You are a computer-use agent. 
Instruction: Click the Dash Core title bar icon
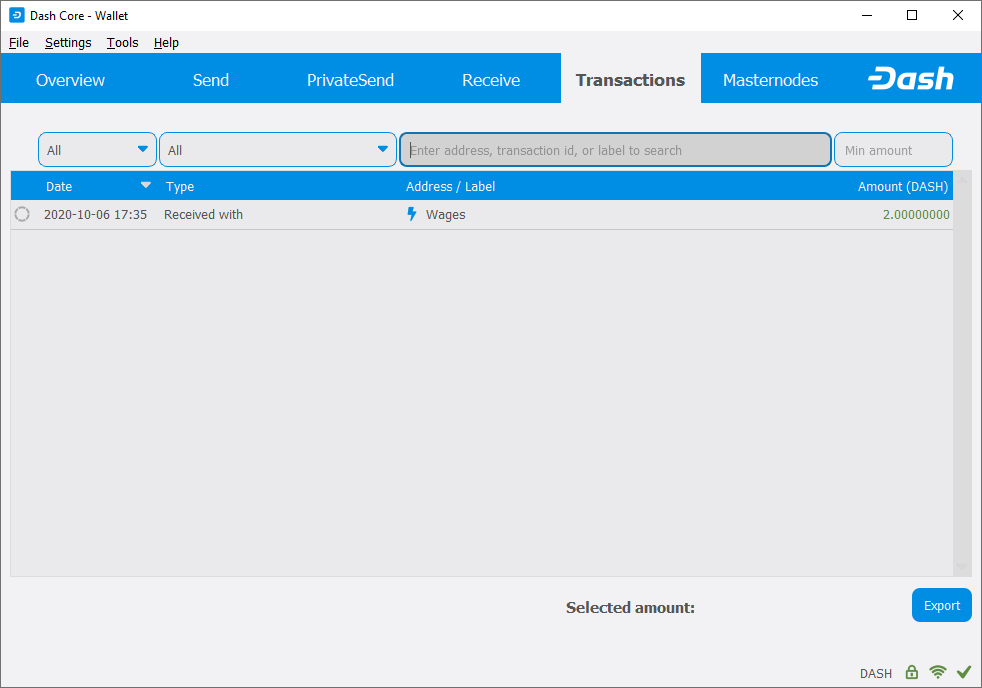coord(16,15)
